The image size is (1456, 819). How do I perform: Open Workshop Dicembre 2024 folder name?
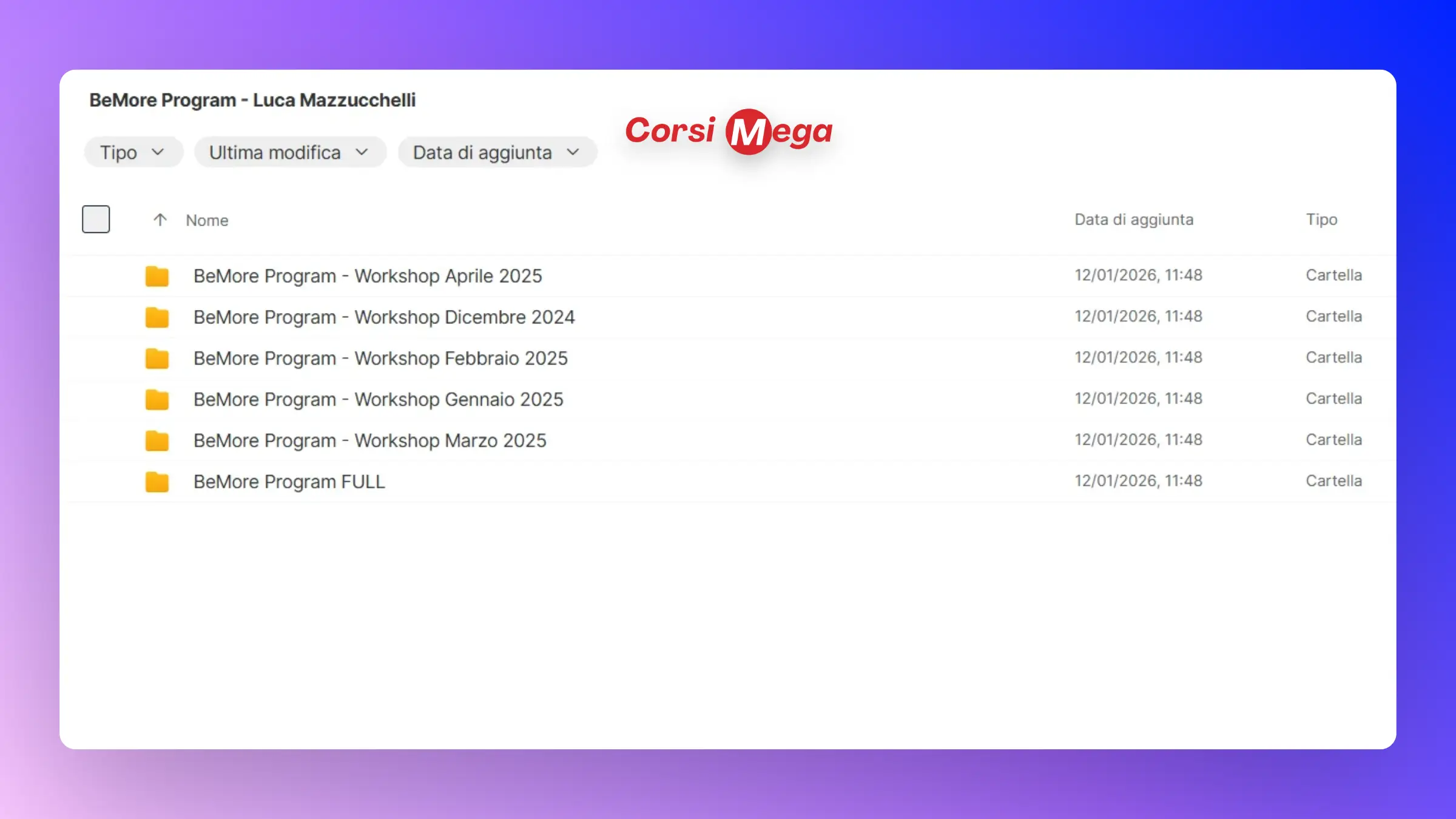384,317
